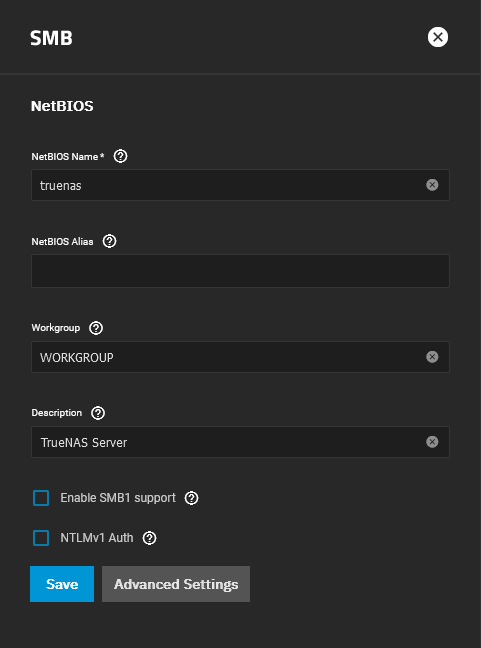Viewport: 481px width, 648px height.
Task: Clear the NetBIOS Name field value
Action: [432, 185]
